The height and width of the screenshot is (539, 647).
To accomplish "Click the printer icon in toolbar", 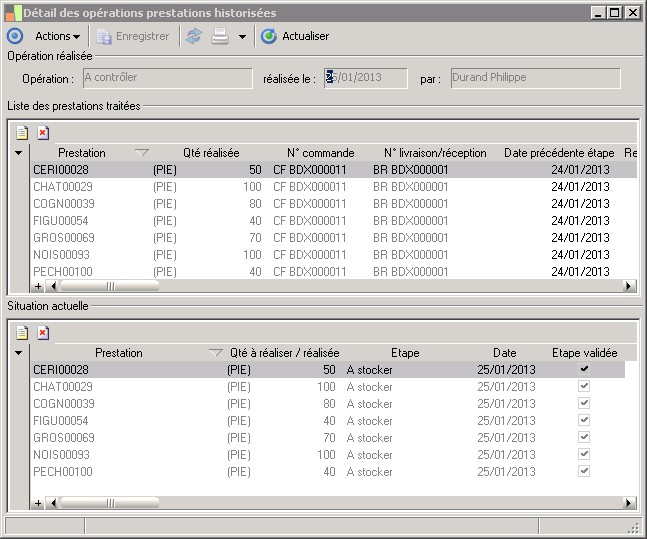I will coord(220,36).
